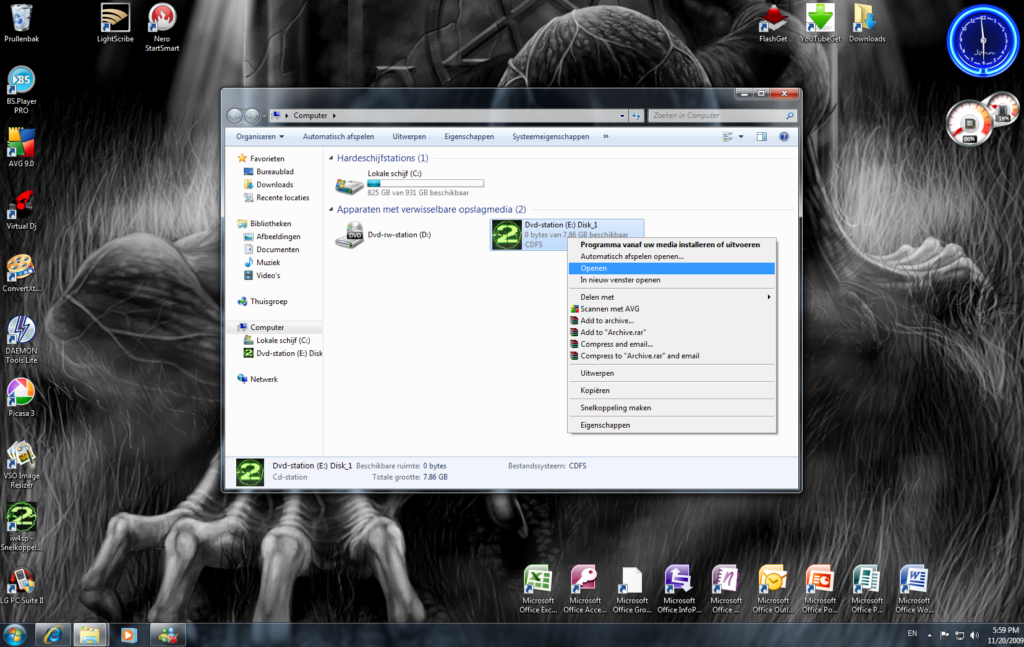Select the iw4sp Snelkoppeling desktop icon
The height and width of the screenshot is (647, 1024).
(x=22, y=527)
